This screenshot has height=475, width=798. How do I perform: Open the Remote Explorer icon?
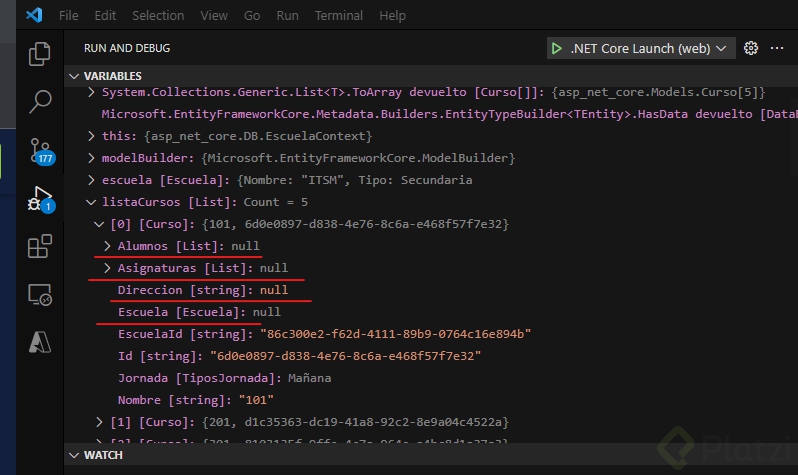click(40, 294)
